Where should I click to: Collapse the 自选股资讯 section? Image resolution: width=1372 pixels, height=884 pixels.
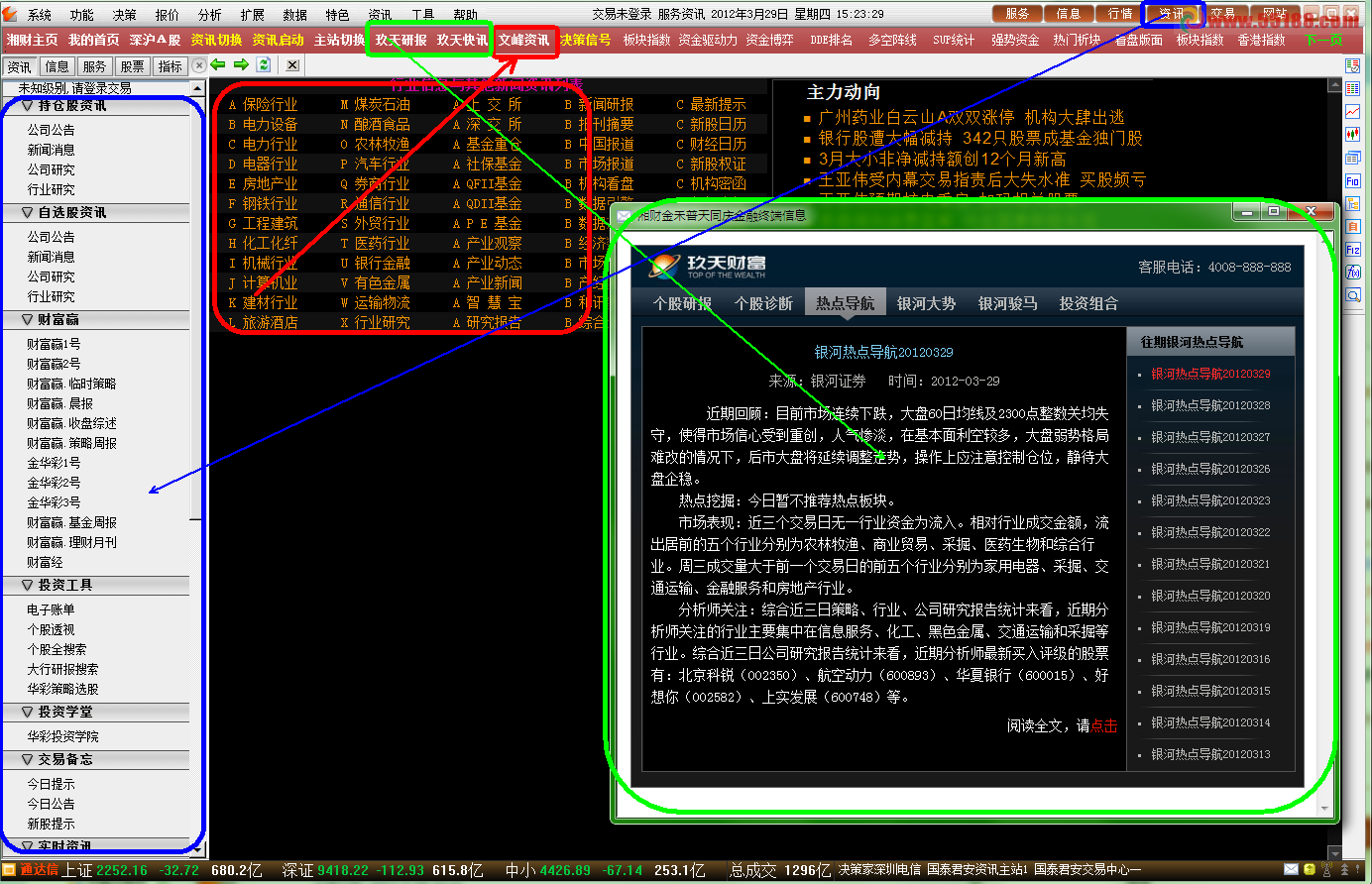tap(28, 213)
